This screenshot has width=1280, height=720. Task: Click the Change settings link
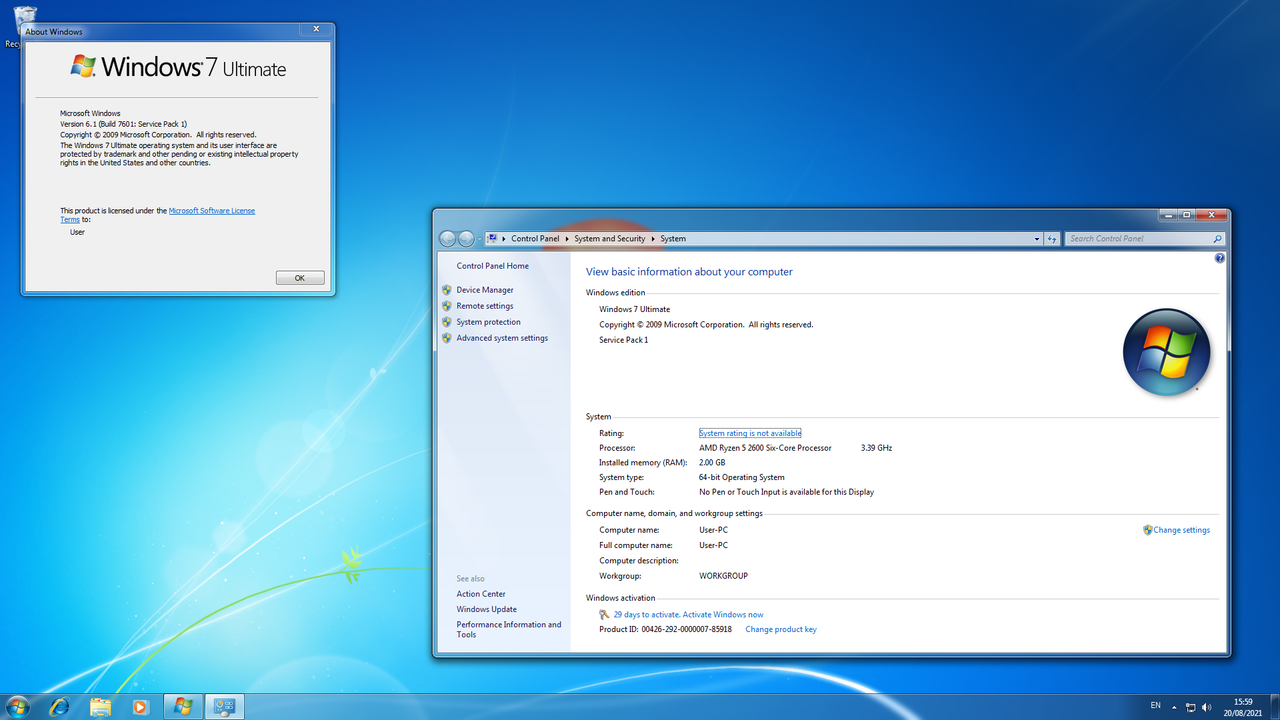(x=1182, y=530)
